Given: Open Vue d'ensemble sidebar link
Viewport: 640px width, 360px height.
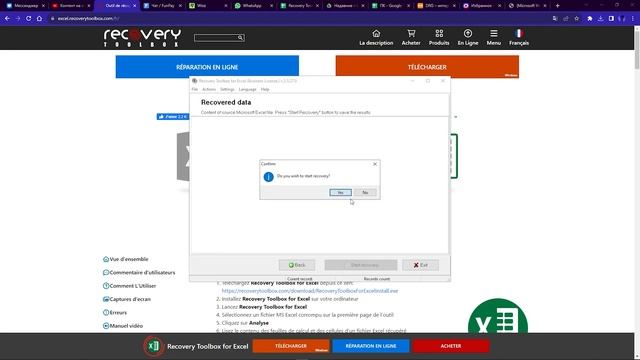Looking at the screenshot, I should click(x=129, y=259).
